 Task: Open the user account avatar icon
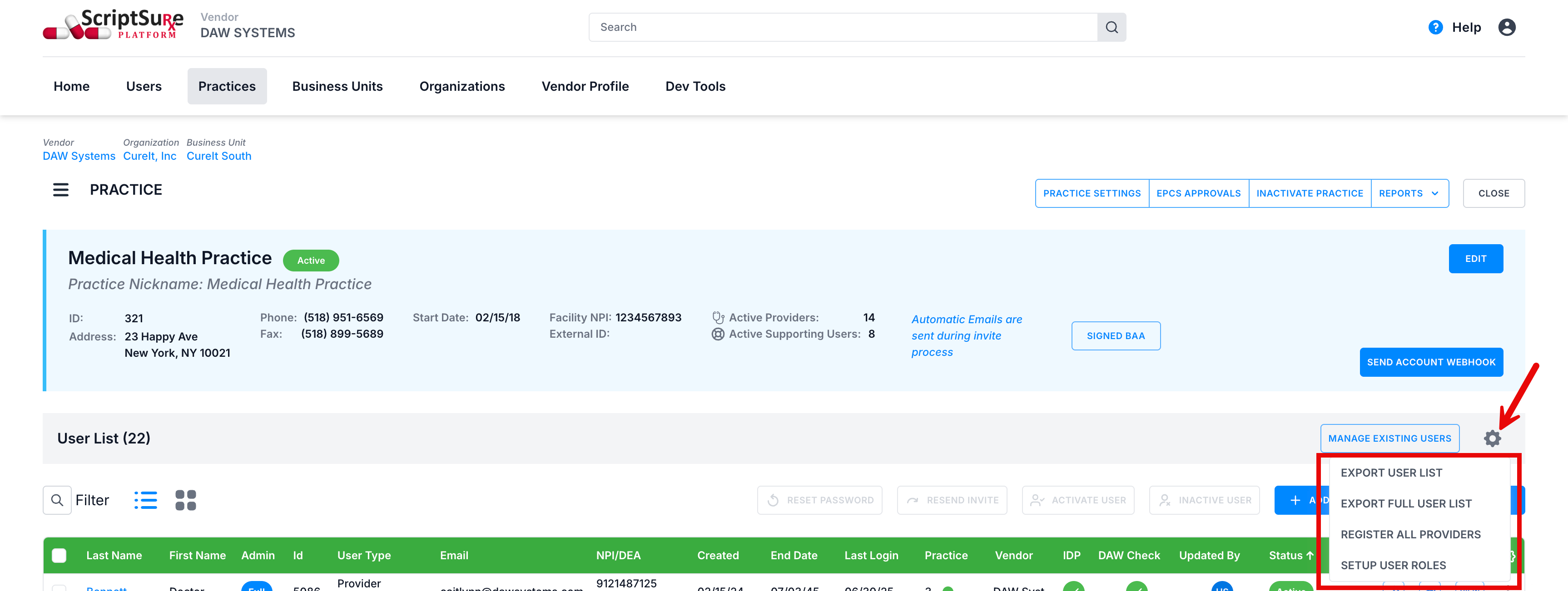pos(1506,27)
